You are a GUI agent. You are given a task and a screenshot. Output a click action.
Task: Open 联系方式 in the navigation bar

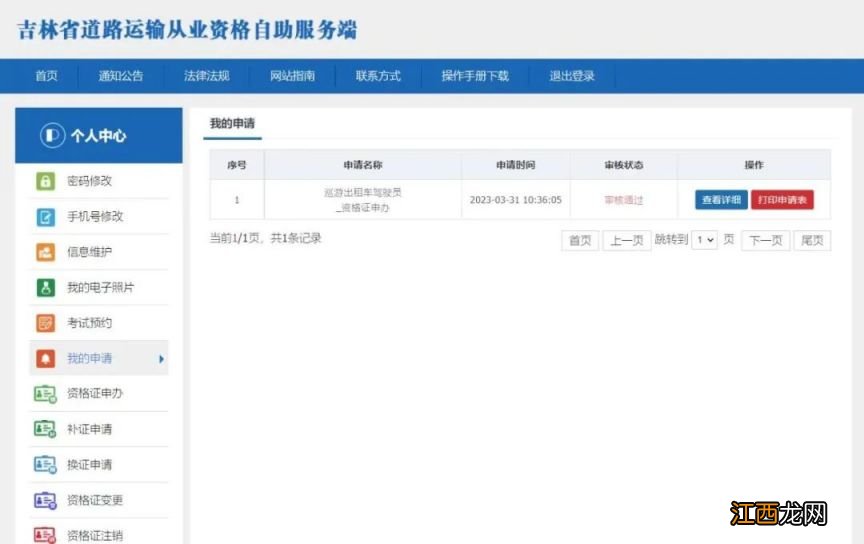378,76
